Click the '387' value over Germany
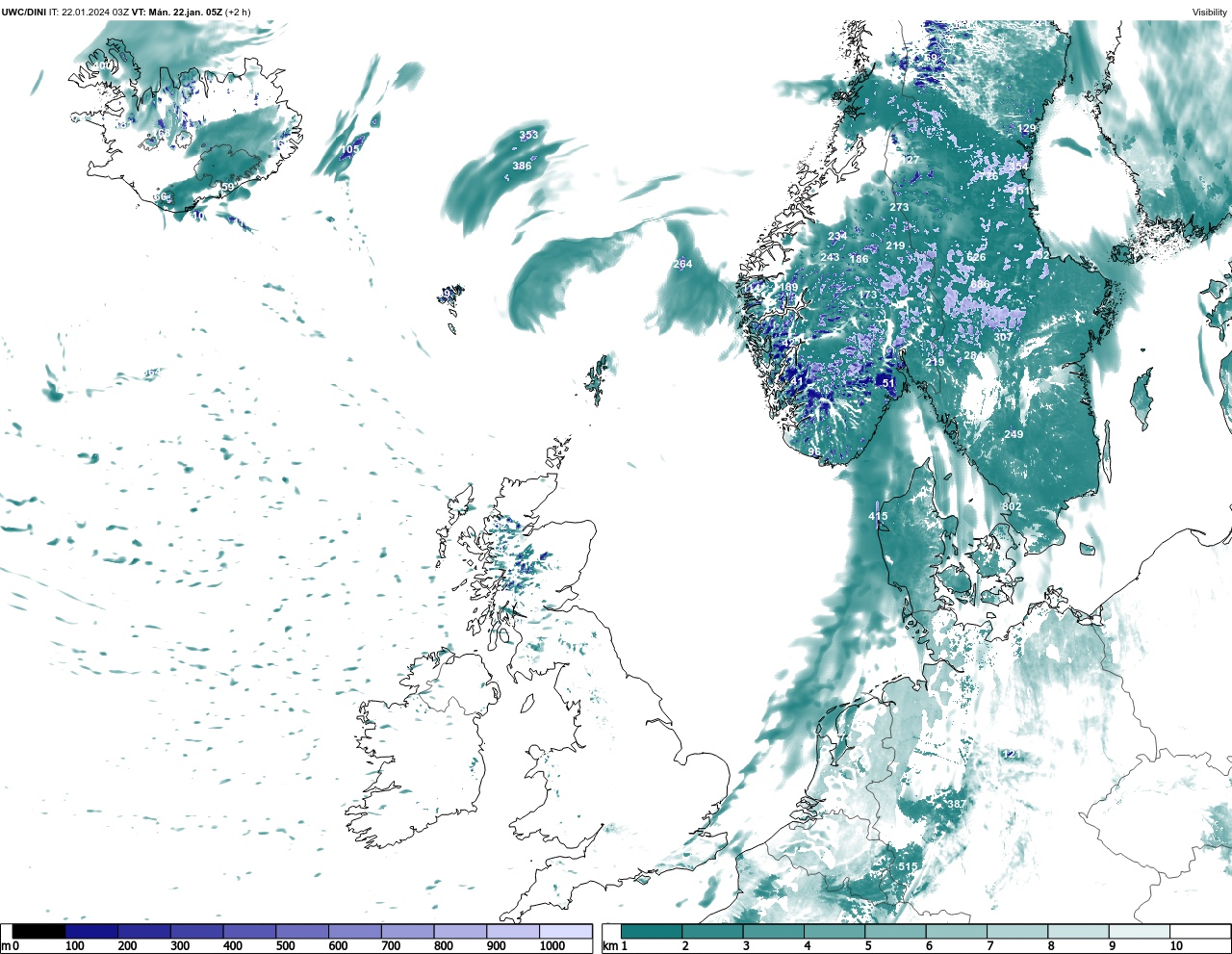This screenshot has height=954, width=1232. click(x=956, y=805)
